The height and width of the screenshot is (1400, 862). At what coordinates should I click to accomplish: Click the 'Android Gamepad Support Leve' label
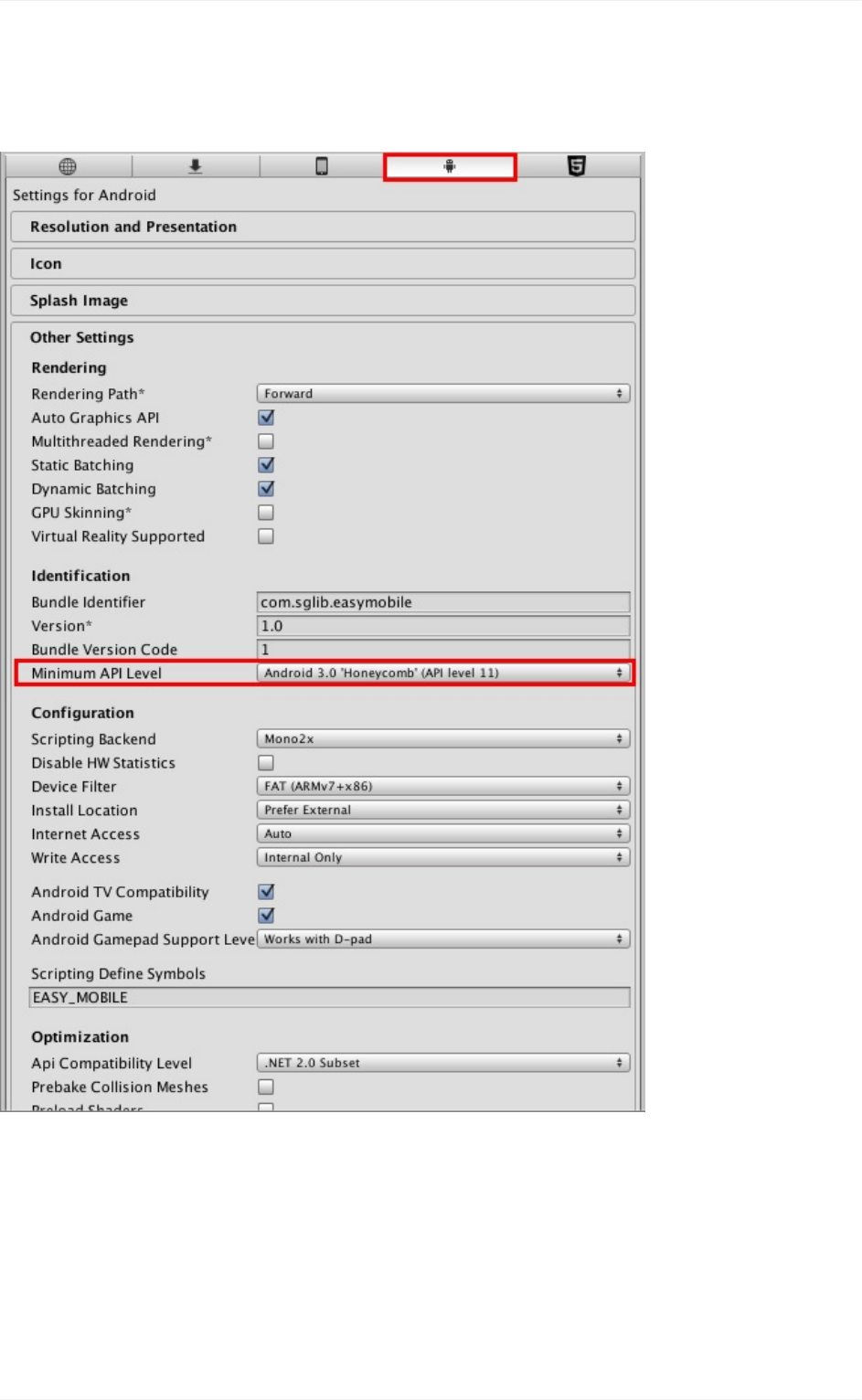click(x=143, y=939)
